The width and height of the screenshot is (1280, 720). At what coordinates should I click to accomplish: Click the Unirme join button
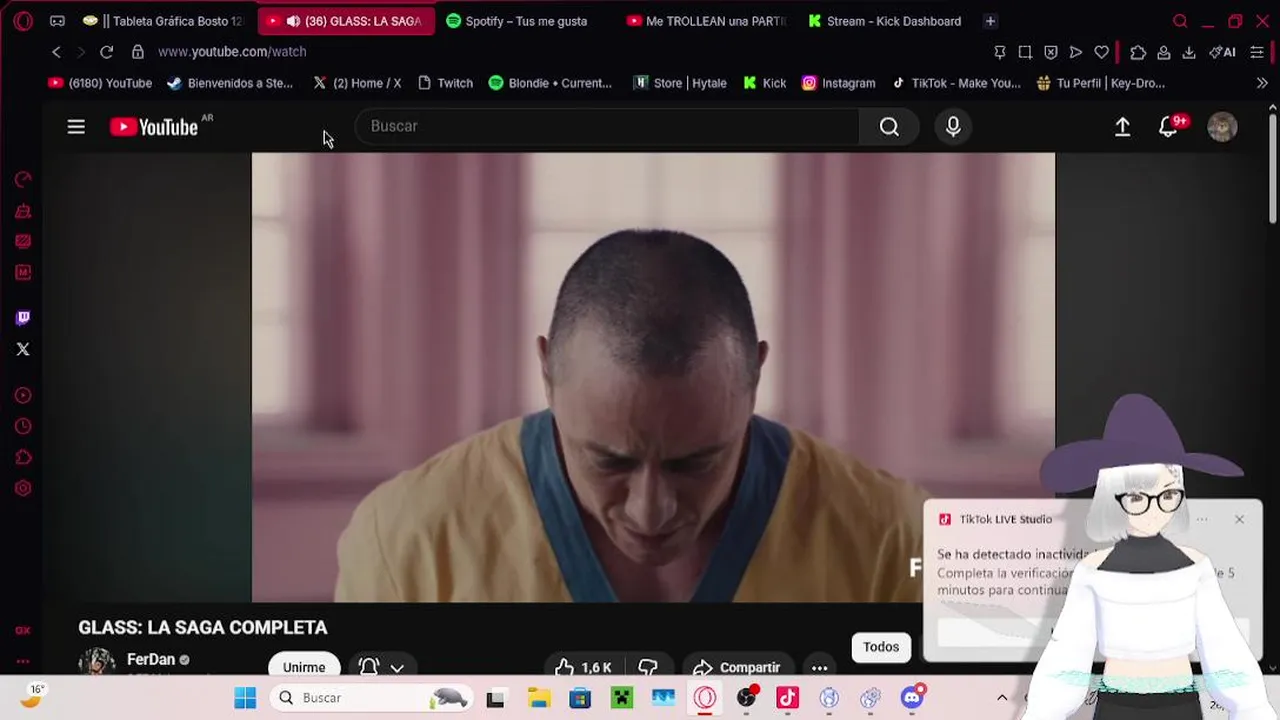304,667
